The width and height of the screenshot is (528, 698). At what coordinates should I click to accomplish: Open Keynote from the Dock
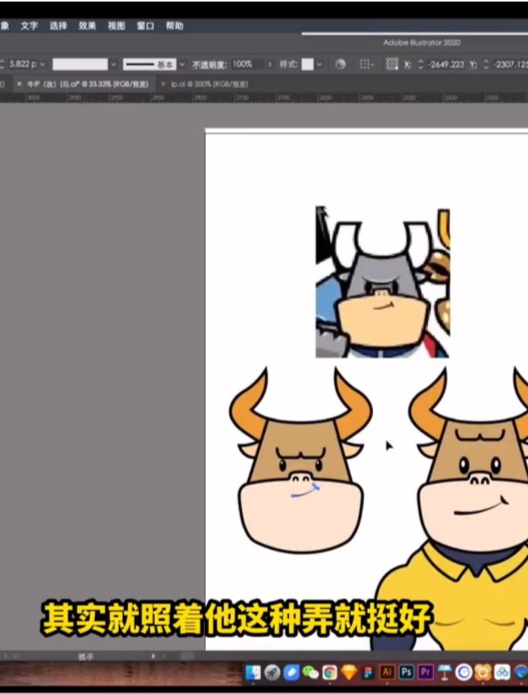pyautogui.click(x=444, y=672)
